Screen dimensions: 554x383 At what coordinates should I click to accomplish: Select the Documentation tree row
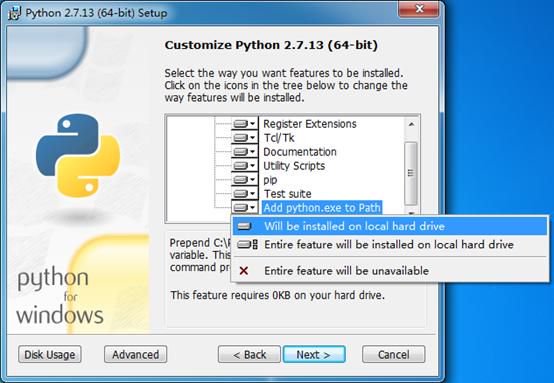300,152
